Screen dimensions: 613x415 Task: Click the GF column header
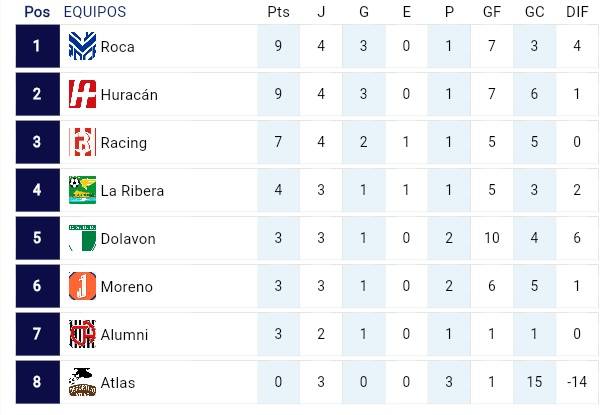492,12
